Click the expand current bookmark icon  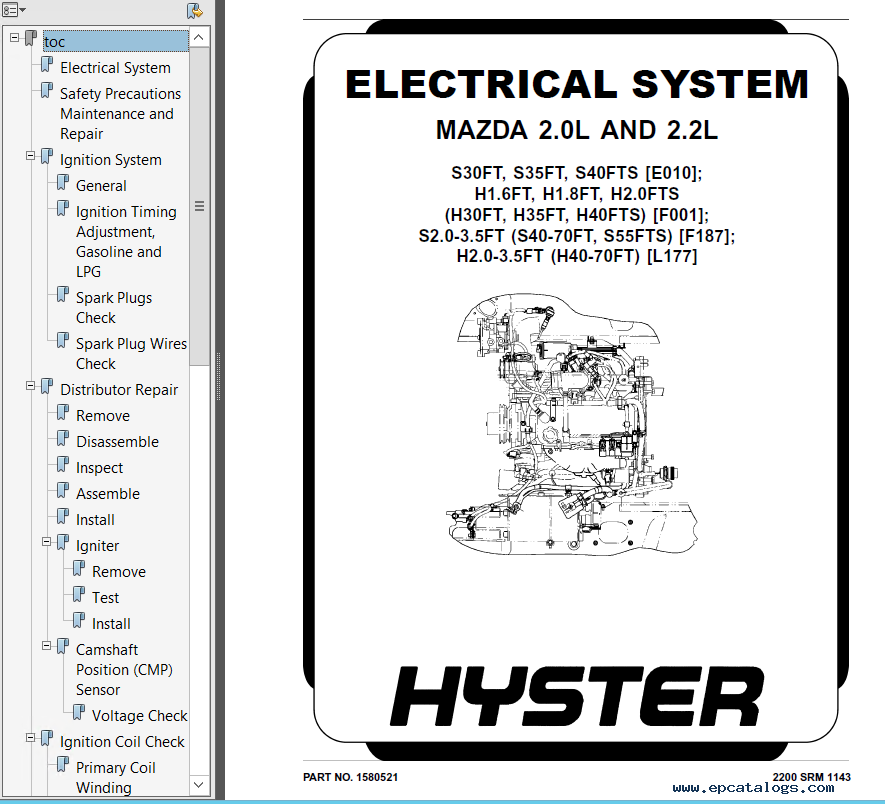click(x=195, y=10)
